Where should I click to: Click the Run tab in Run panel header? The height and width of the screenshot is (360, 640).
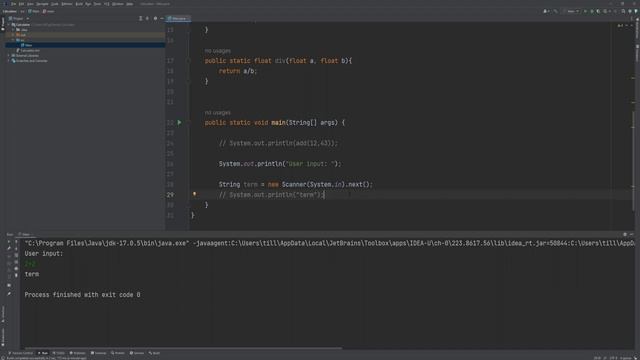click(25, 235)
